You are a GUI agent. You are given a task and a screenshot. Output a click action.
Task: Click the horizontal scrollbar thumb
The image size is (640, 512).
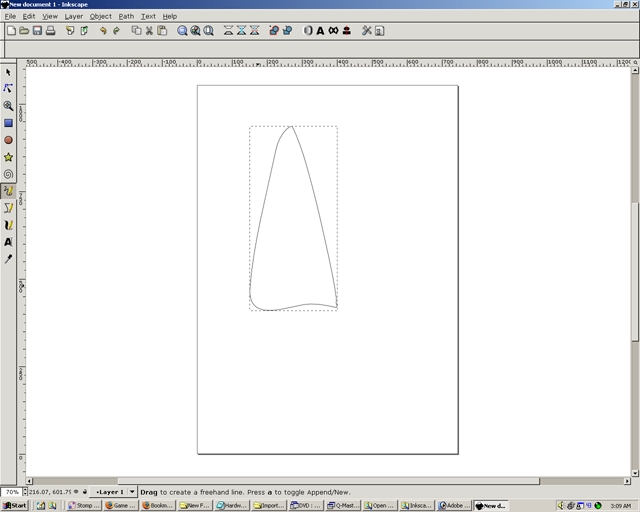pyautogui.click(x=329, y=481)
